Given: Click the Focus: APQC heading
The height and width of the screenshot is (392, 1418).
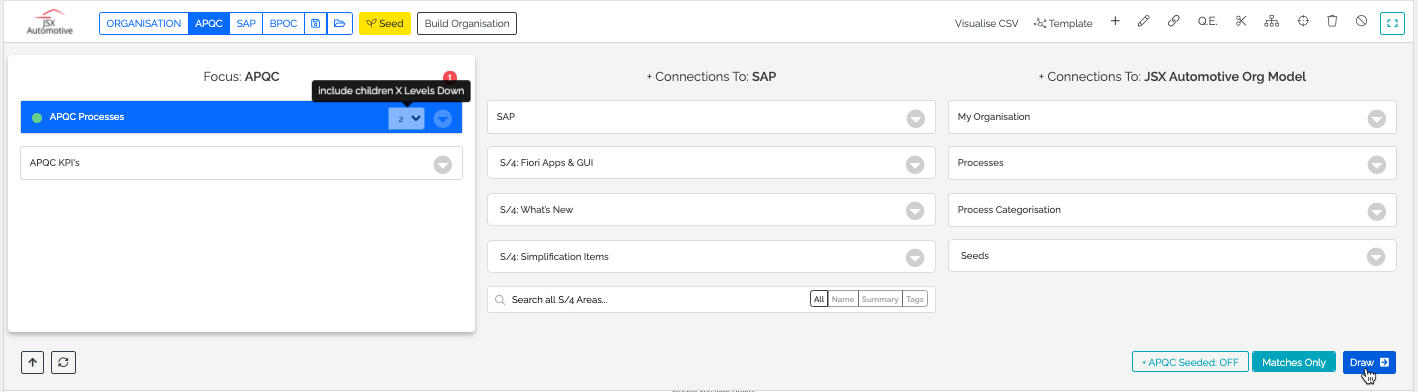Looking at the screenshot, I should pyautogui.click(x=241, y=77).
